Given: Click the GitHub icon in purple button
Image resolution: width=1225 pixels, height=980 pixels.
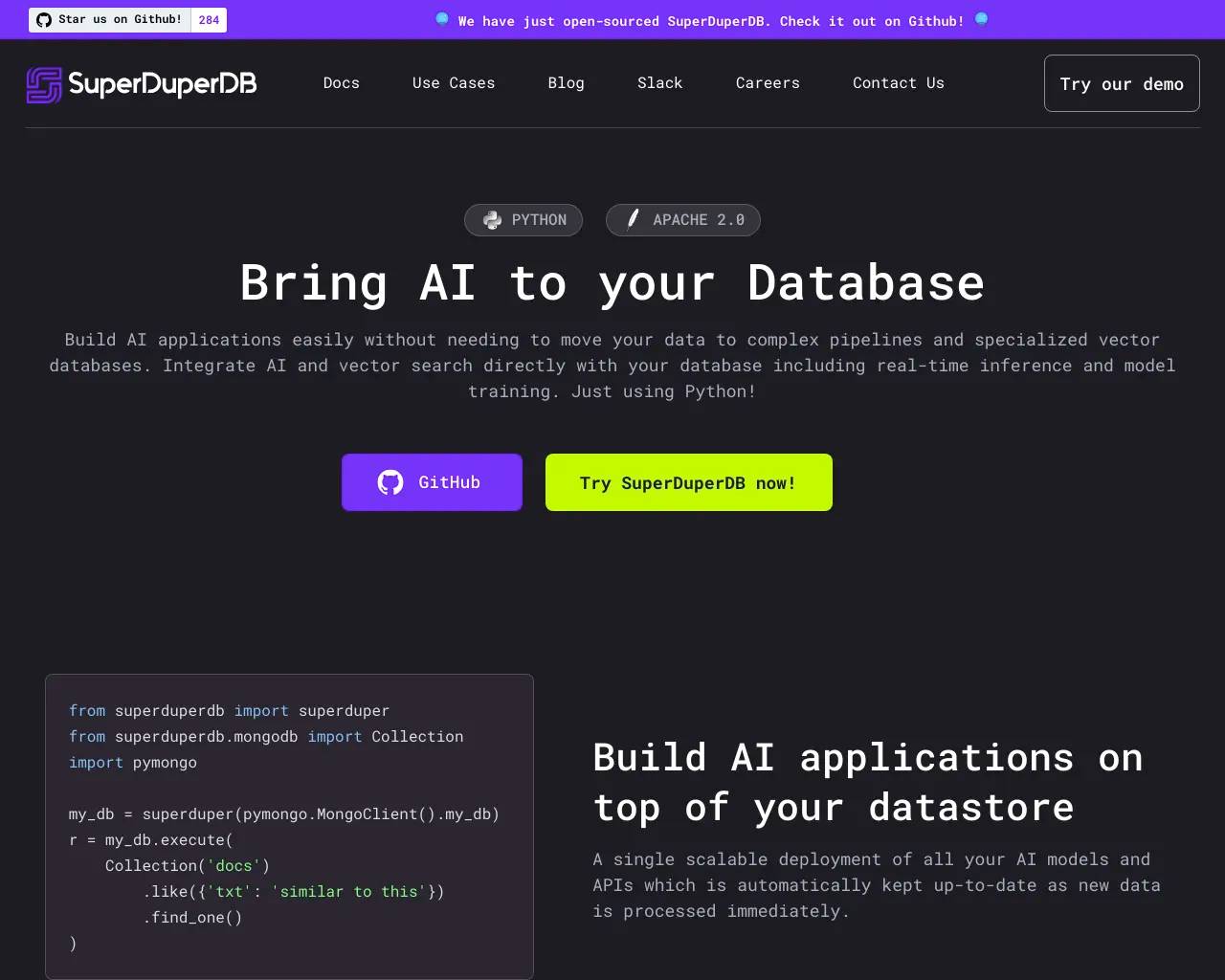Looking at the screenshot, I should coord(390,482).
